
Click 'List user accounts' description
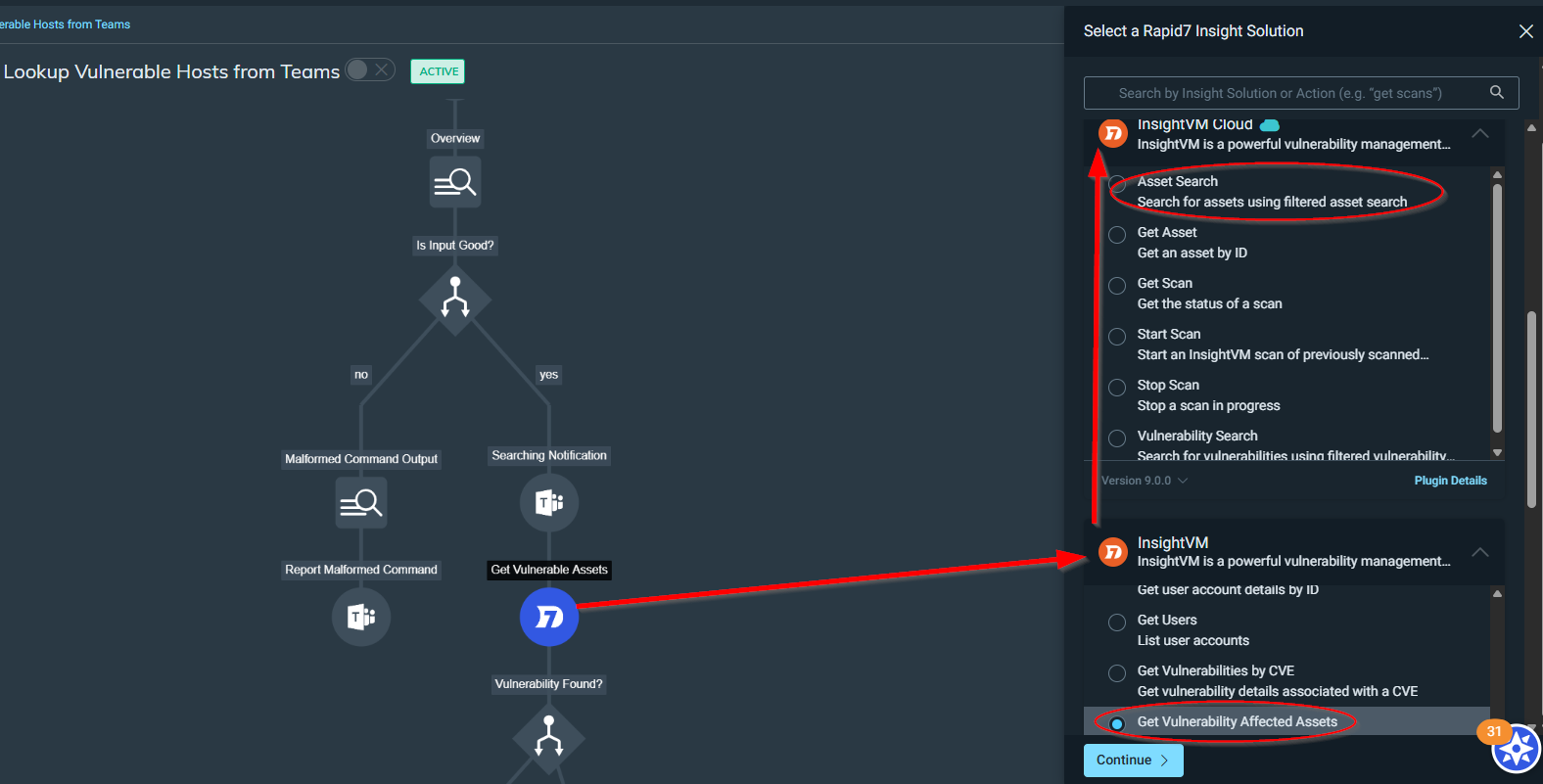(x=1193, y=641)
